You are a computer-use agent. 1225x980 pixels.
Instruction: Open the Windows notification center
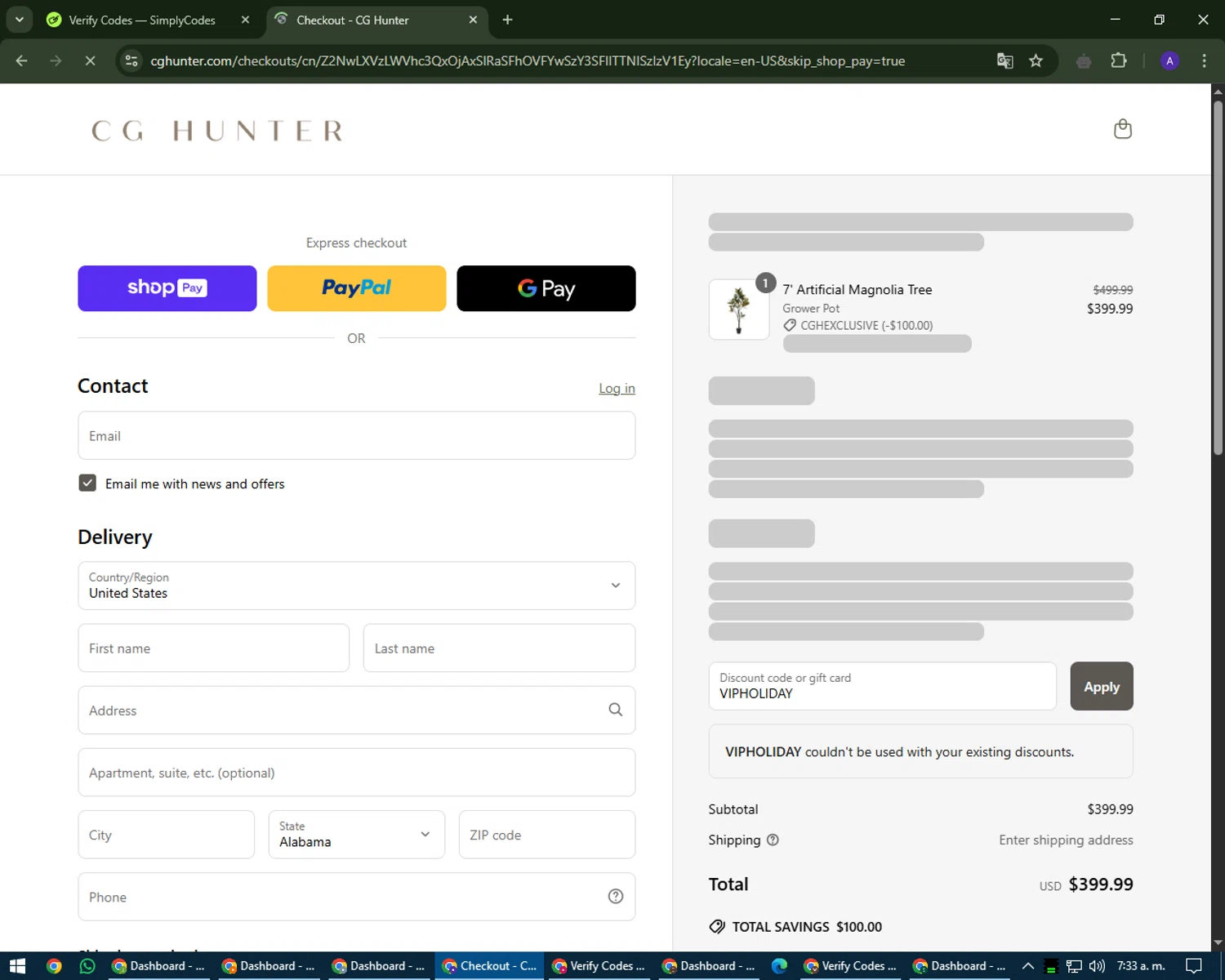coord(1193,966)
